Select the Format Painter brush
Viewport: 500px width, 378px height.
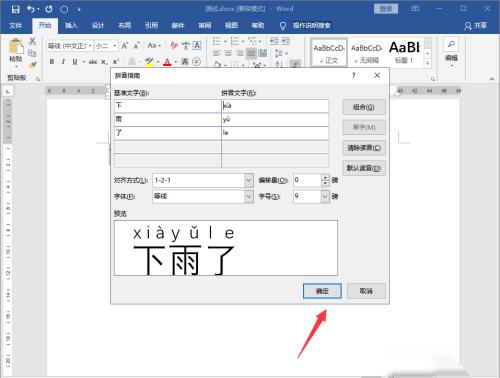[32, 65]
